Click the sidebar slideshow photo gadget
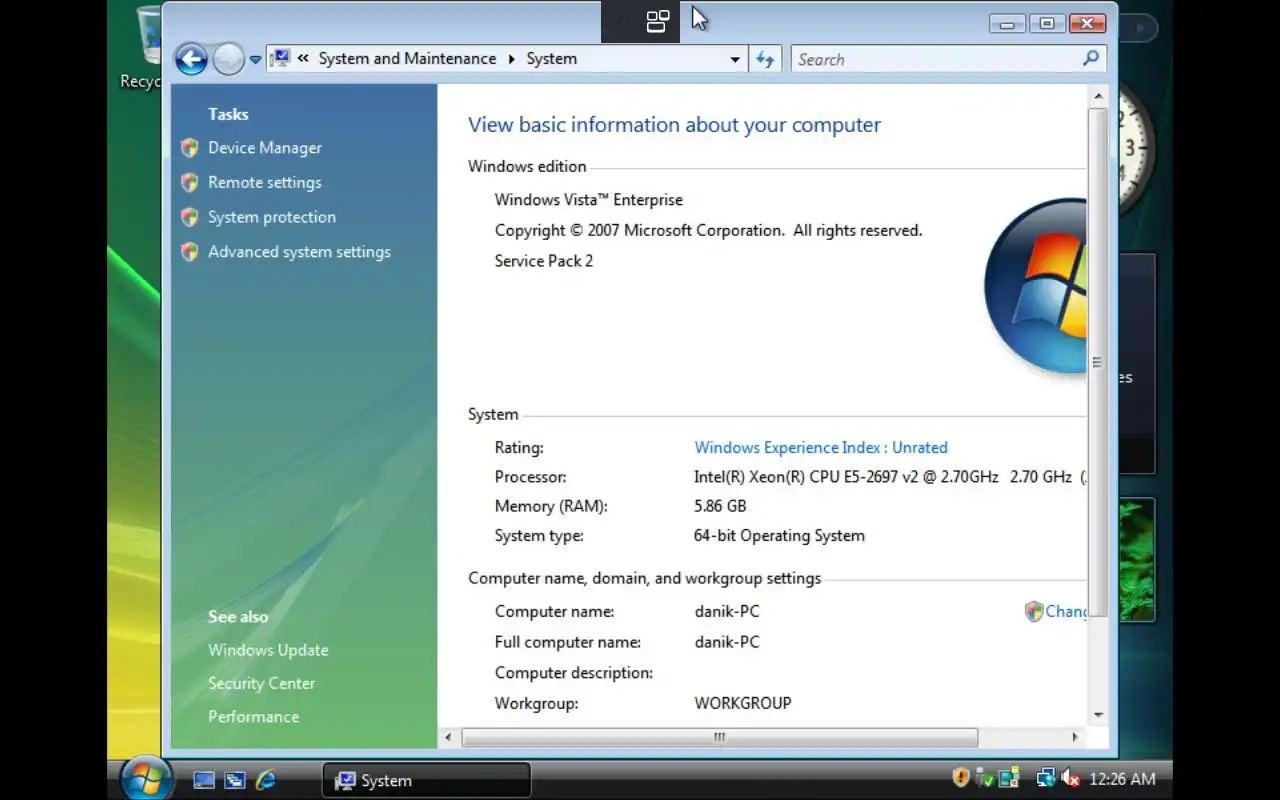This screenshot has height=800, width=1280. point(1137,560)
